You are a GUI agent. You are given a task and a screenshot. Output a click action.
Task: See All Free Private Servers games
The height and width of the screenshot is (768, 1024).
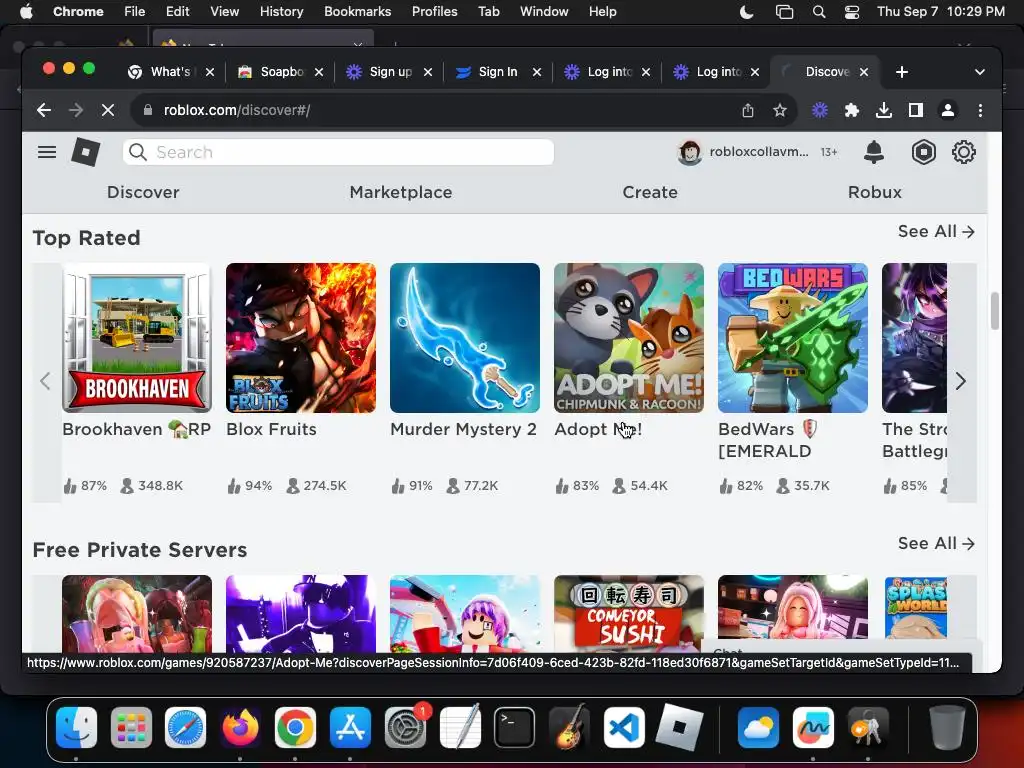[936, 543]
